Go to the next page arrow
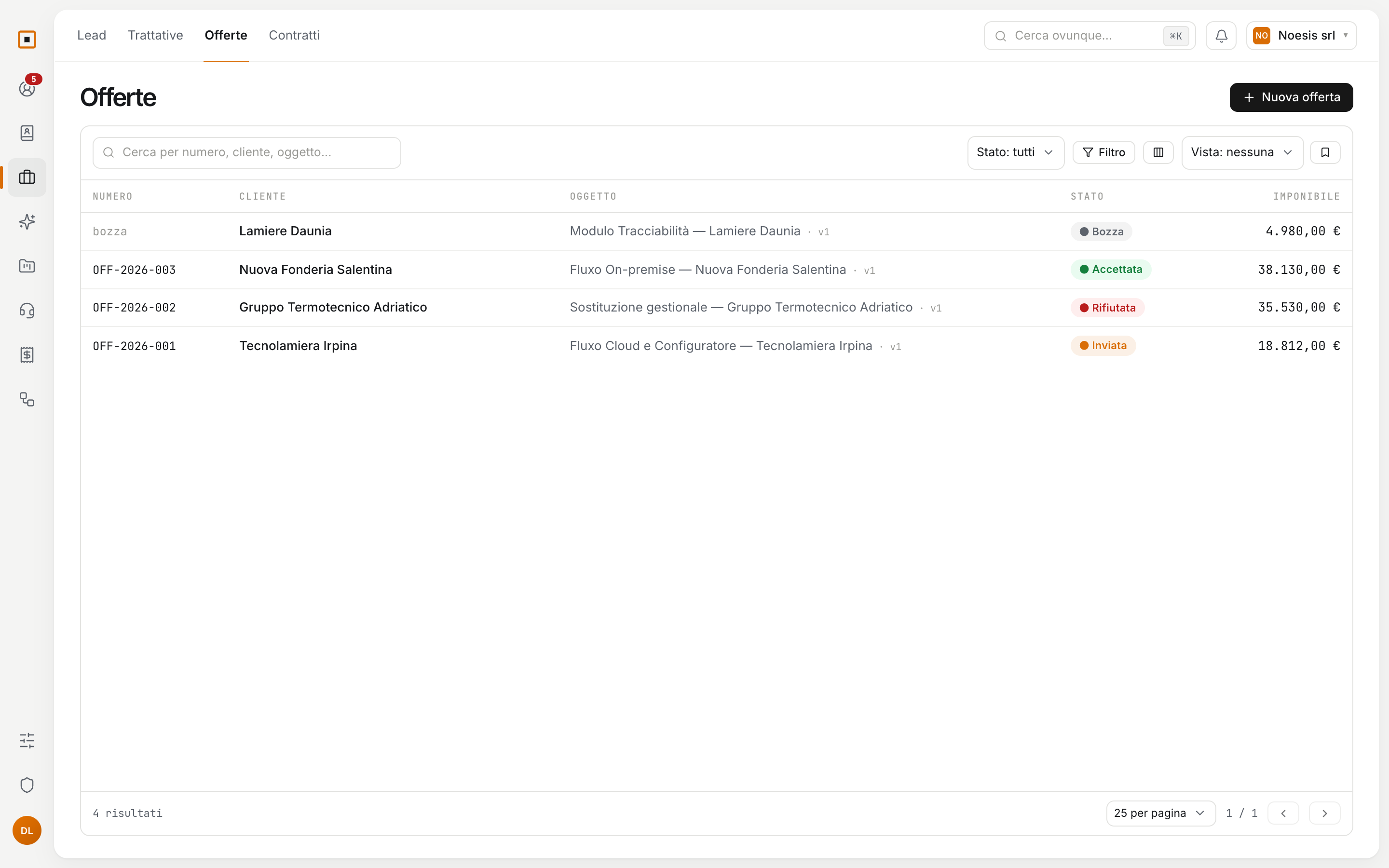The image size is (1389, 868). (1325, 813)
